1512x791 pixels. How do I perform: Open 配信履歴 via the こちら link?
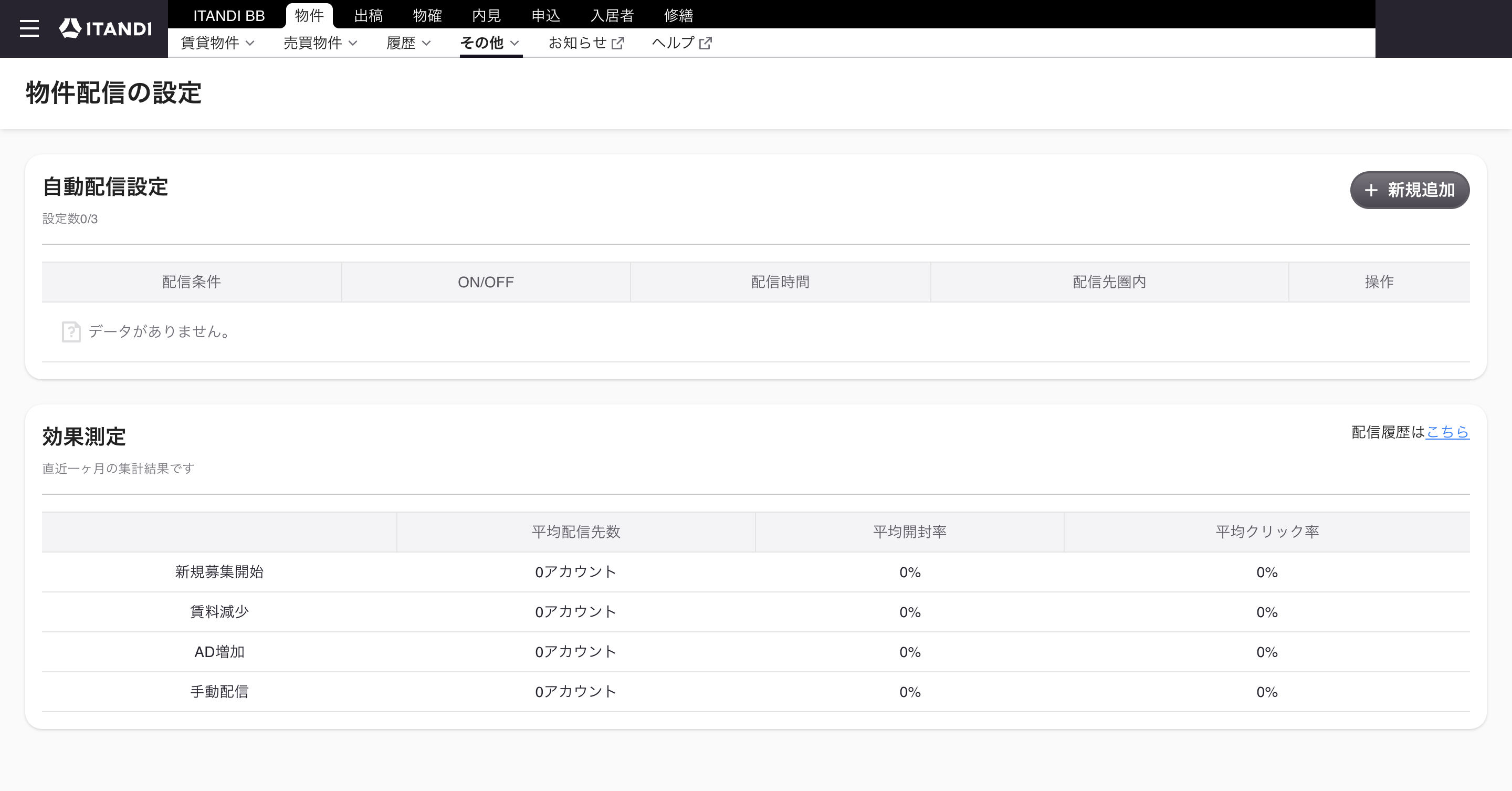(1447, 432)
